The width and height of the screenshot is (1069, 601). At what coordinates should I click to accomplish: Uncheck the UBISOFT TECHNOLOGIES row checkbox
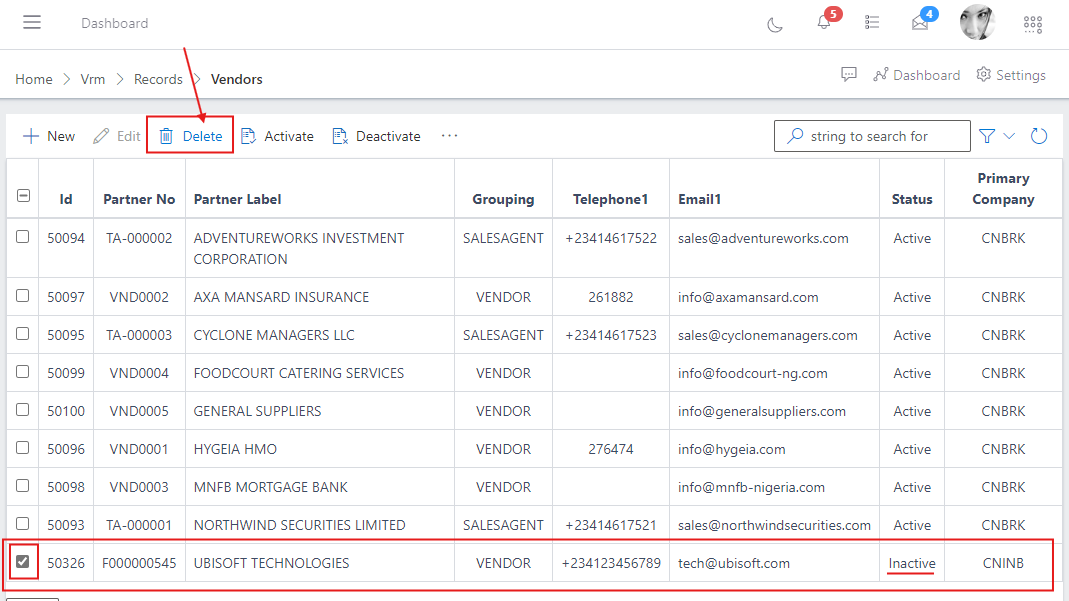22,561
